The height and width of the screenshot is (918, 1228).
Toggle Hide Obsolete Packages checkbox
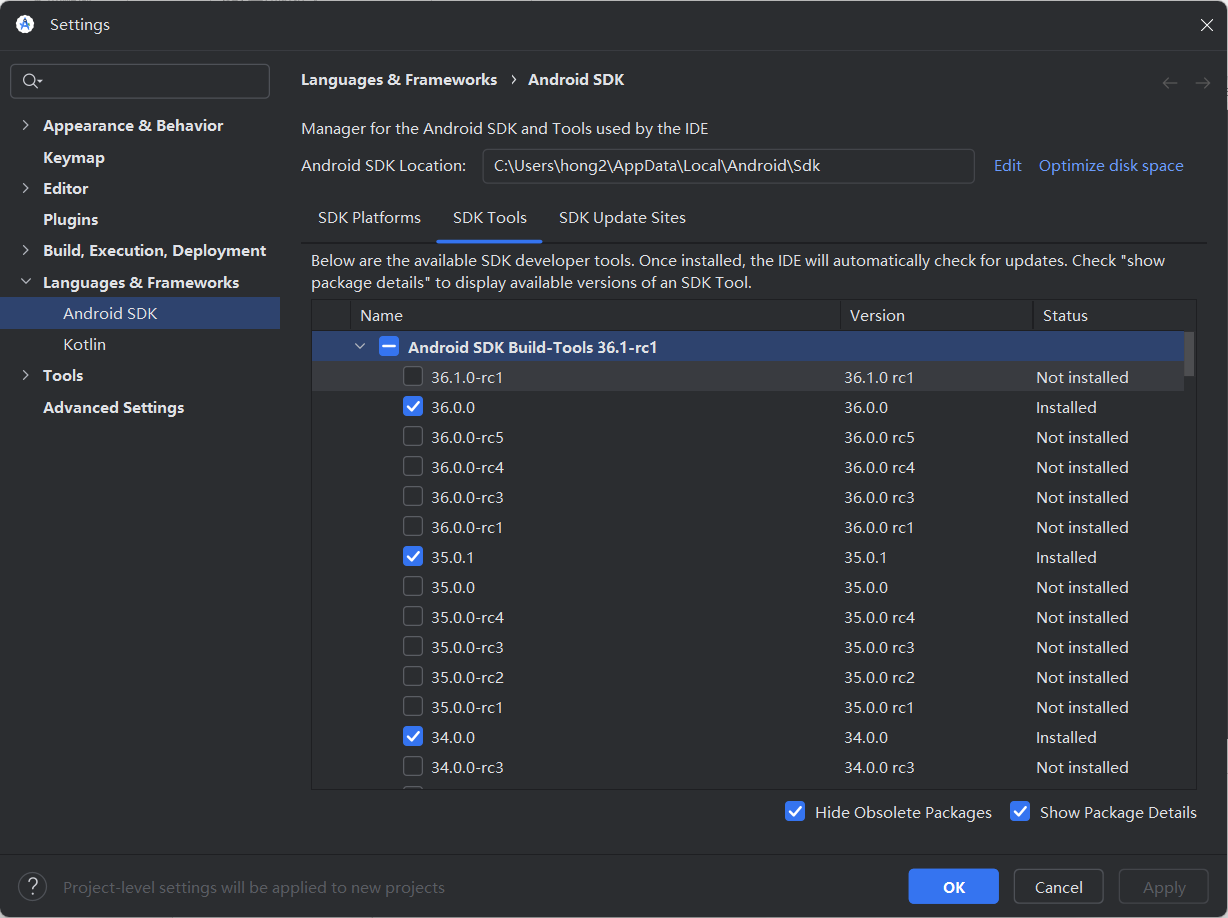(x=795, y=811)
